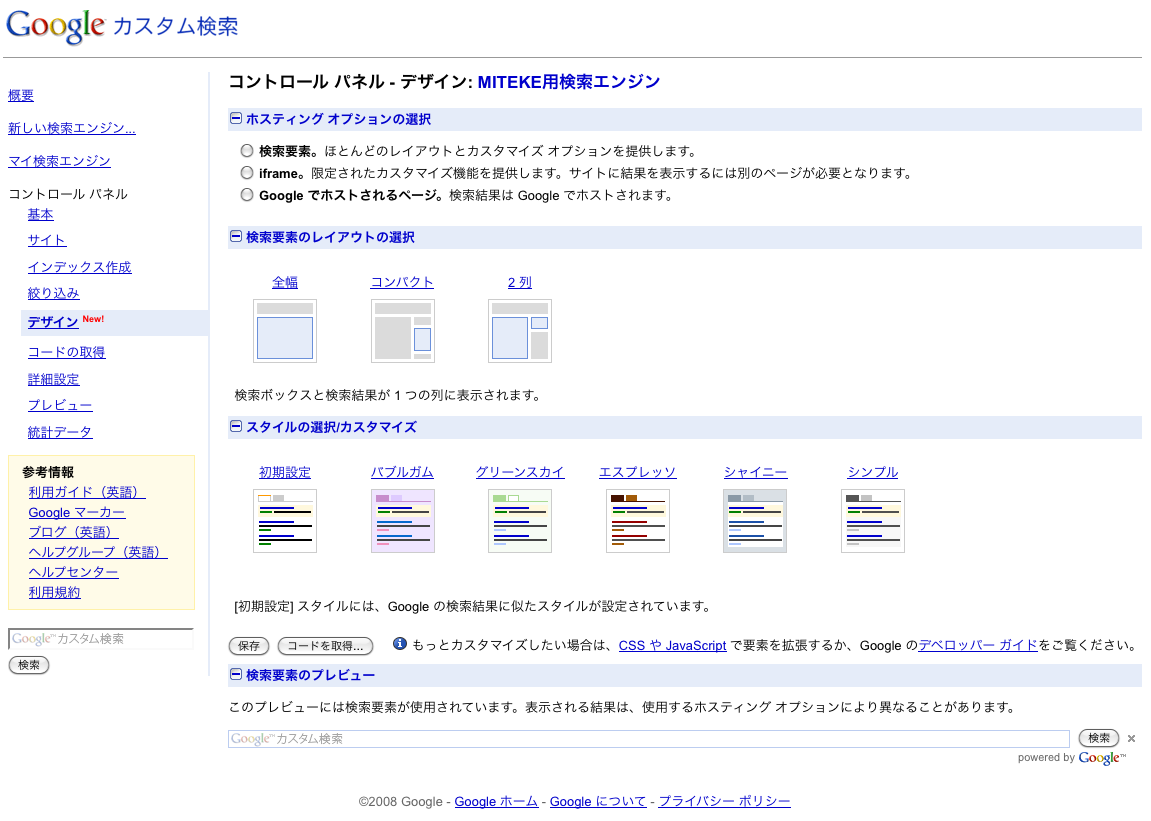Viewport: 1151px width, 821px height.
Task: Choose the エスプレッソ style thumbnail
Action: click(638, 521)
